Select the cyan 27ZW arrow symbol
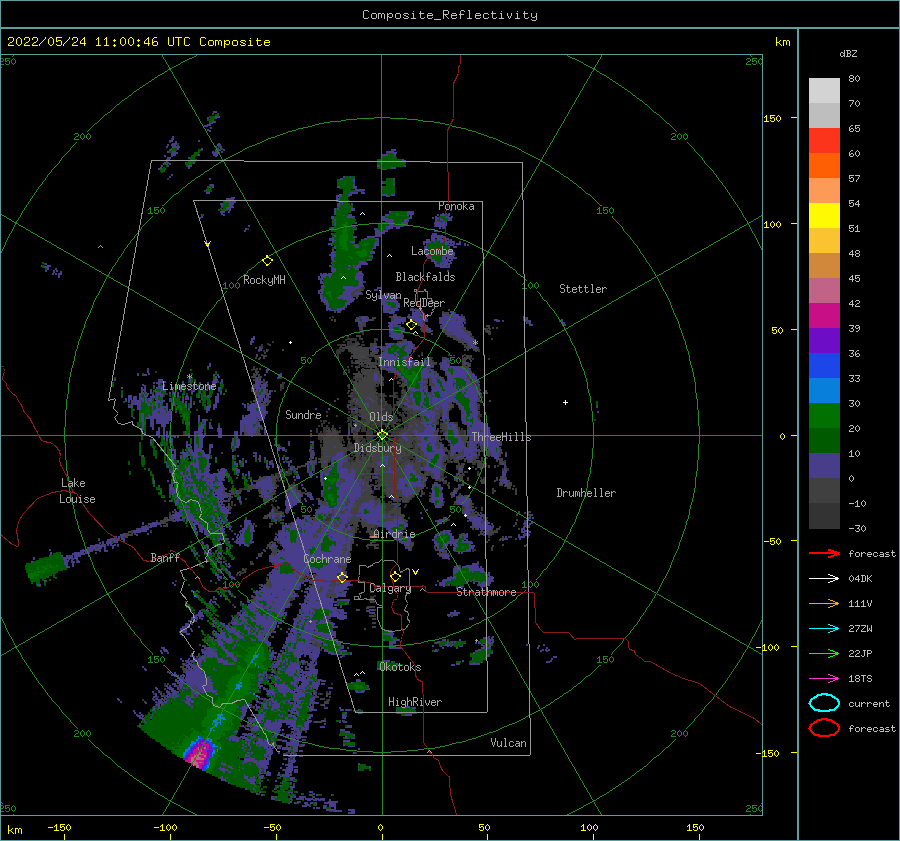Image resolution: width=900 pixels, height=841 pixels. (824, 629)
